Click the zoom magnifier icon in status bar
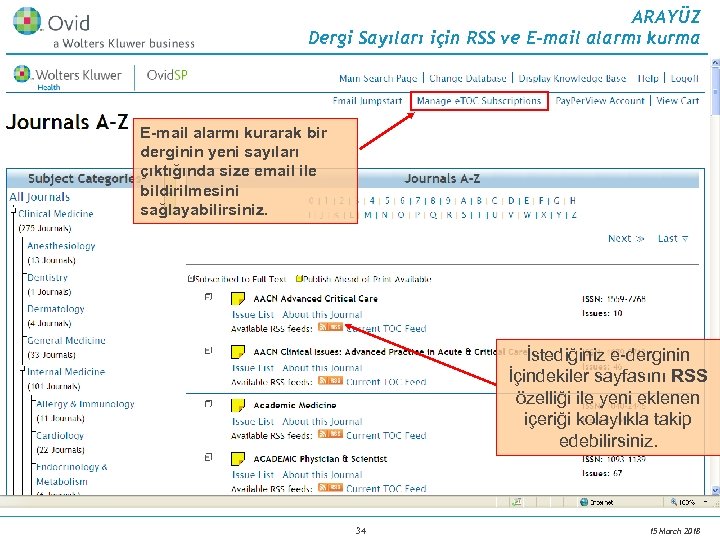 click(x=674, y=502)
